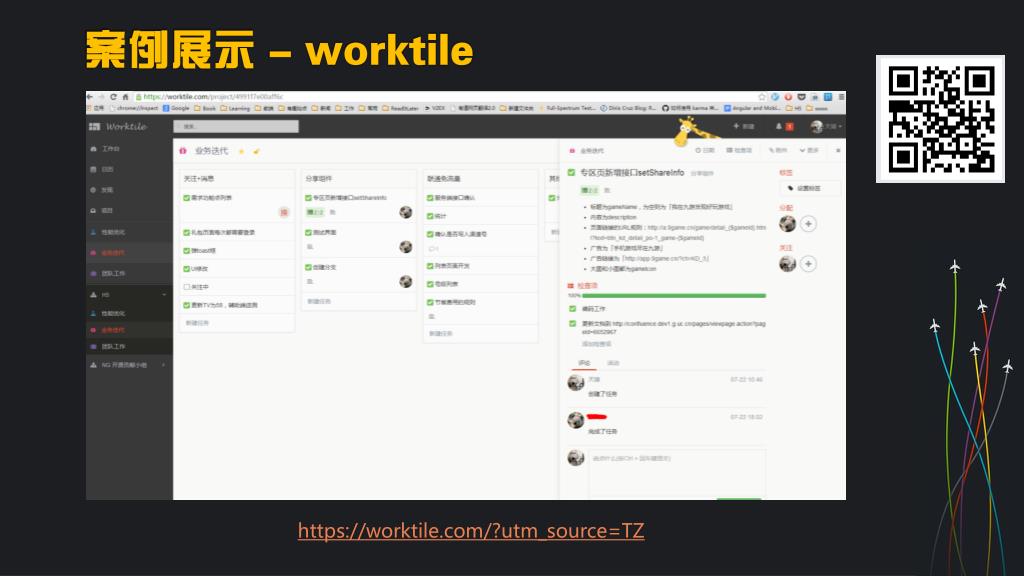Click the notification bell in top bar
Image resolution: width=1024 pixels, height=576 pixels.
[x=778, y=126]
